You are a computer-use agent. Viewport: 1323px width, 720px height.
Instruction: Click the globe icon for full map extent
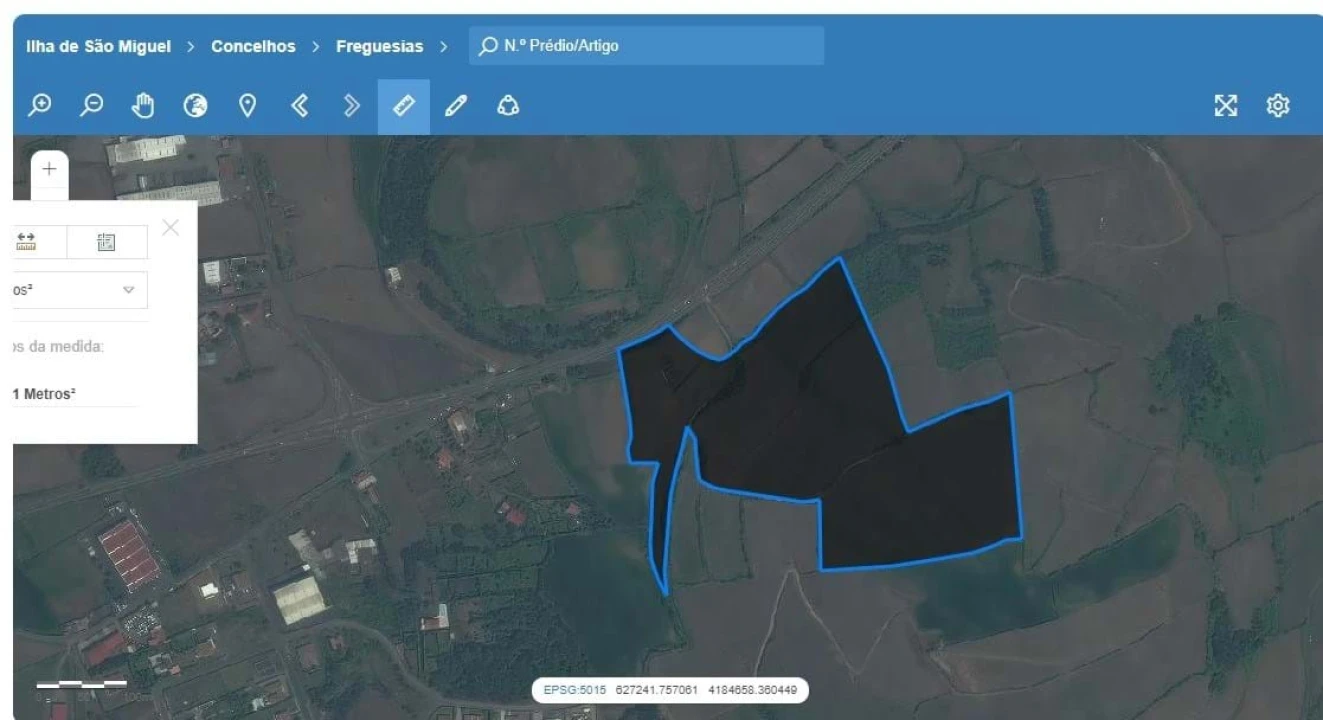[197, 105]
